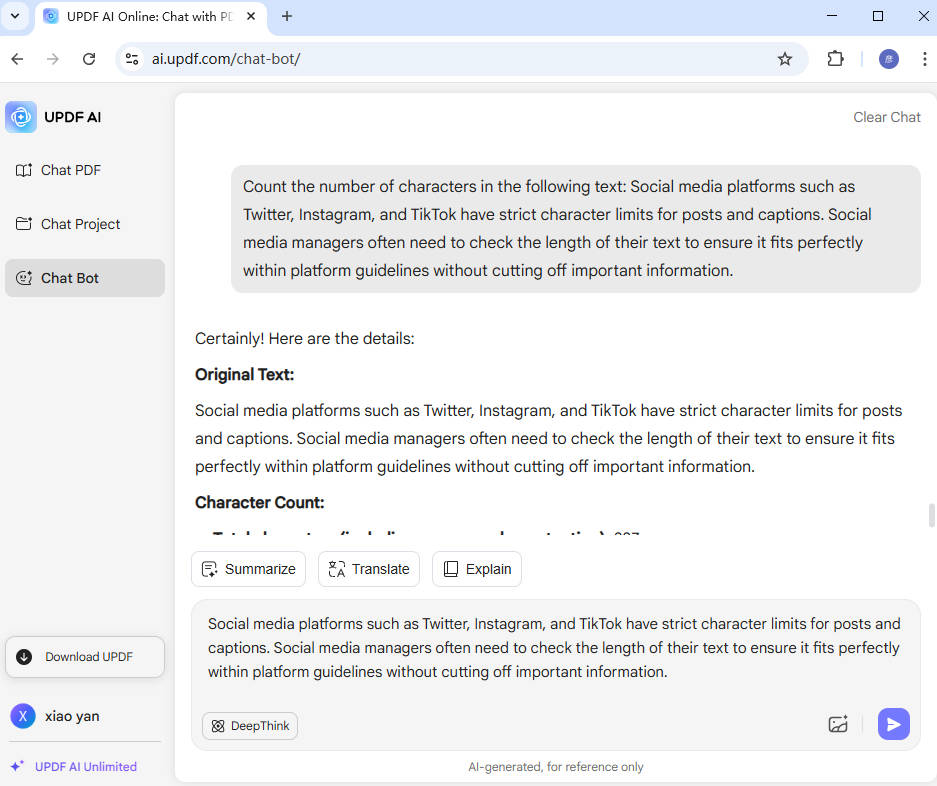This screenshot has height=786, width=937.
Task: Click the Explain quick action
Action: (477, 569)
